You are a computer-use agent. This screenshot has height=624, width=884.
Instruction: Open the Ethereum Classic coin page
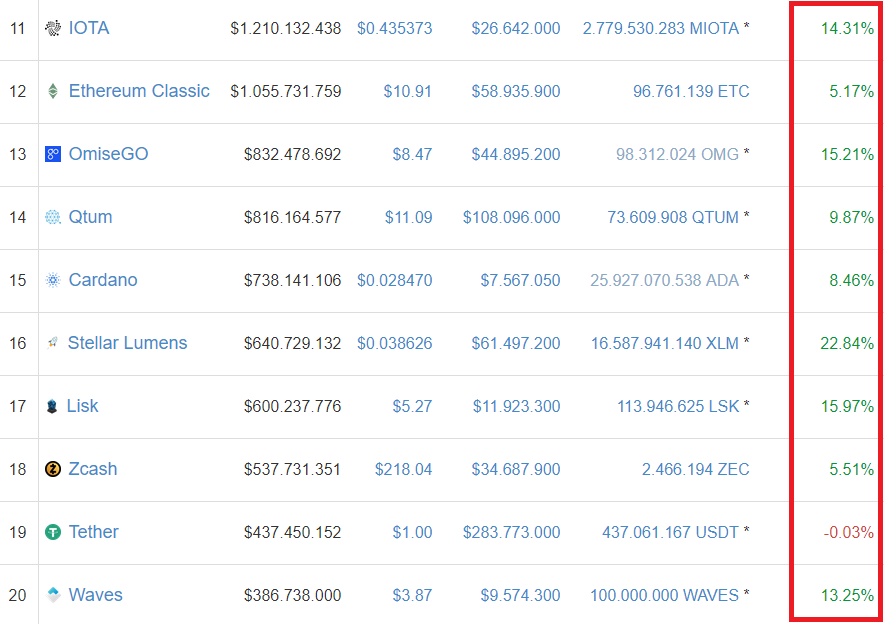pos(139,91)
